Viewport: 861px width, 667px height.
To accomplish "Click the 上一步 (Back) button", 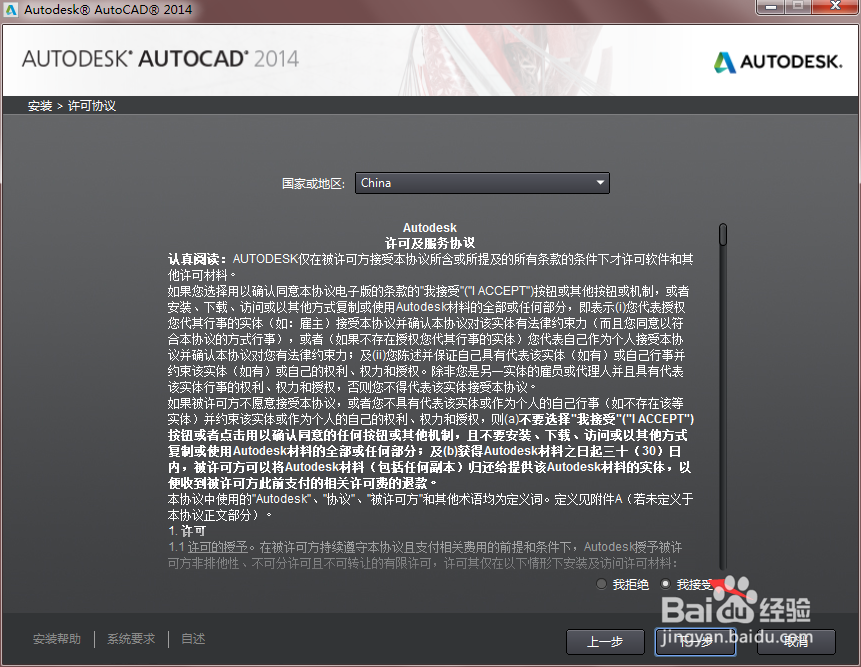I will click(x=605, y=642).
